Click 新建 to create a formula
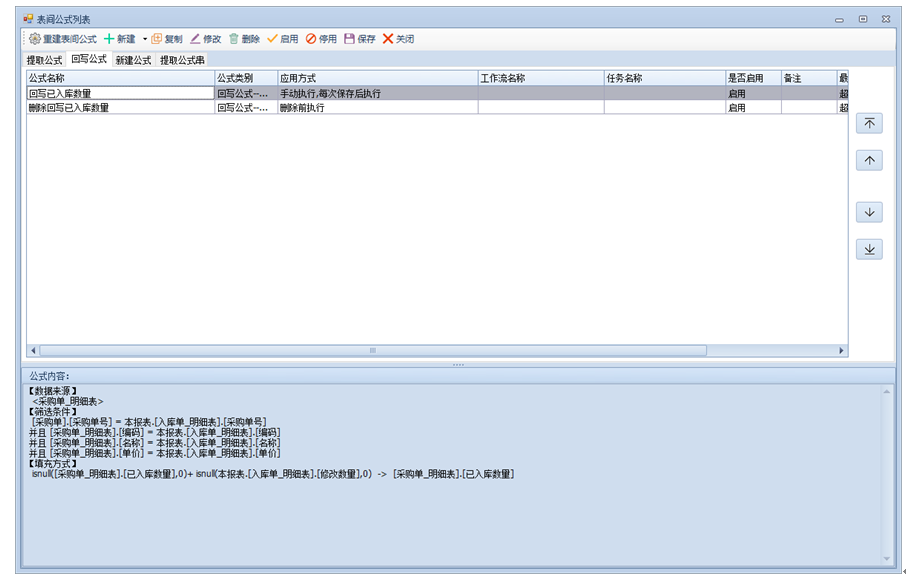Image resolution: width=906 pixels, height=577 pixels. (120, 39)
